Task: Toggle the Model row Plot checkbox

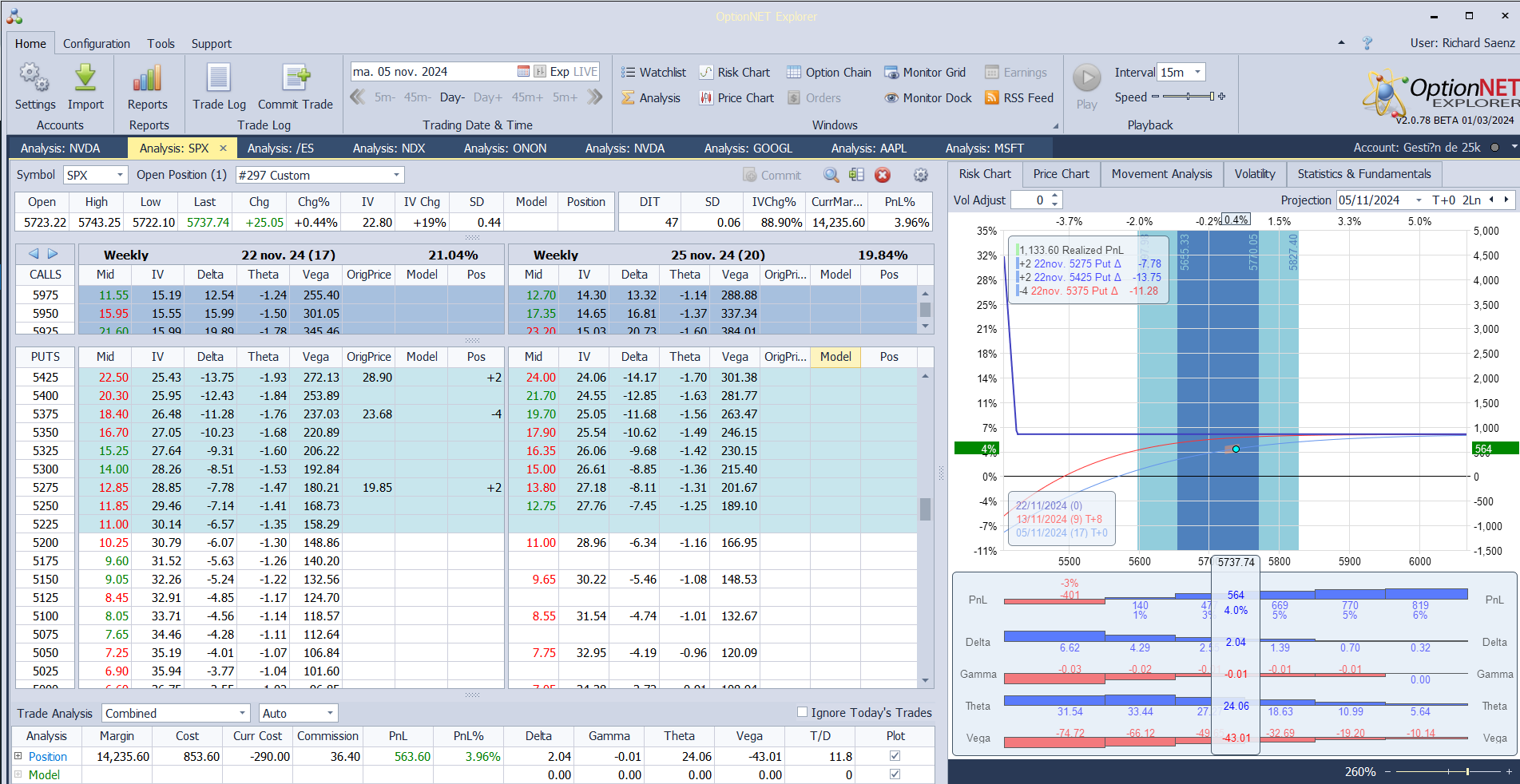Action: [x=895, y=774]
